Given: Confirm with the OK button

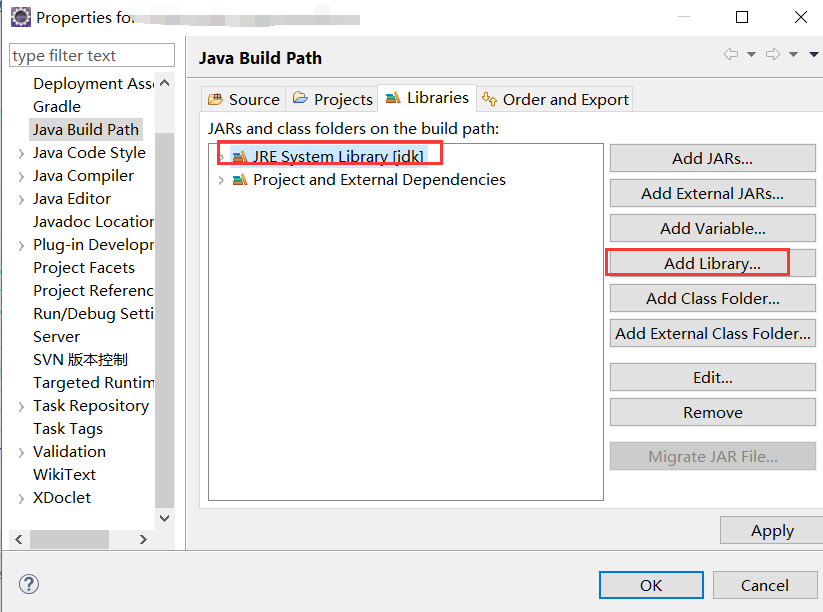Looking at the screenshot, I should click(x=651, y=585).
